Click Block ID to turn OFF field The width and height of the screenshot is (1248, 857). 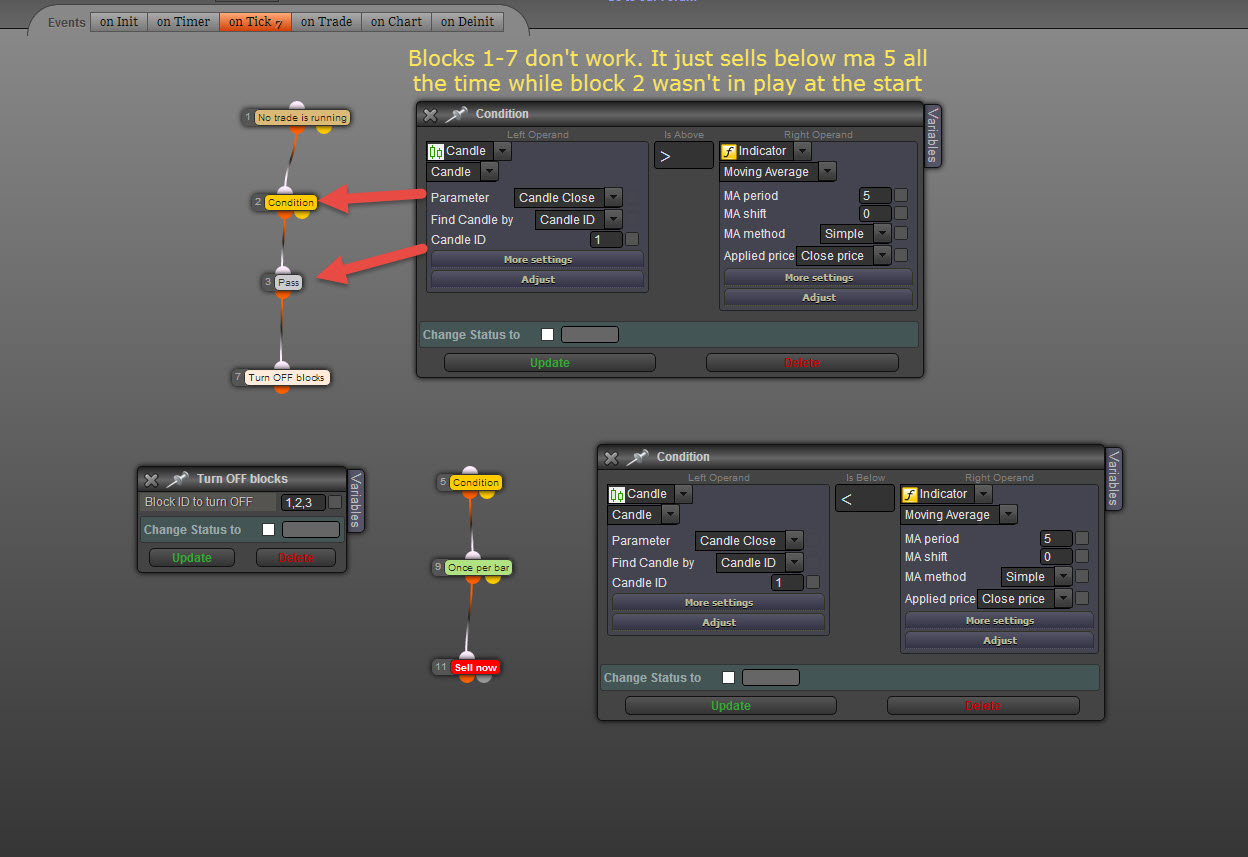[x=303, y=502]
